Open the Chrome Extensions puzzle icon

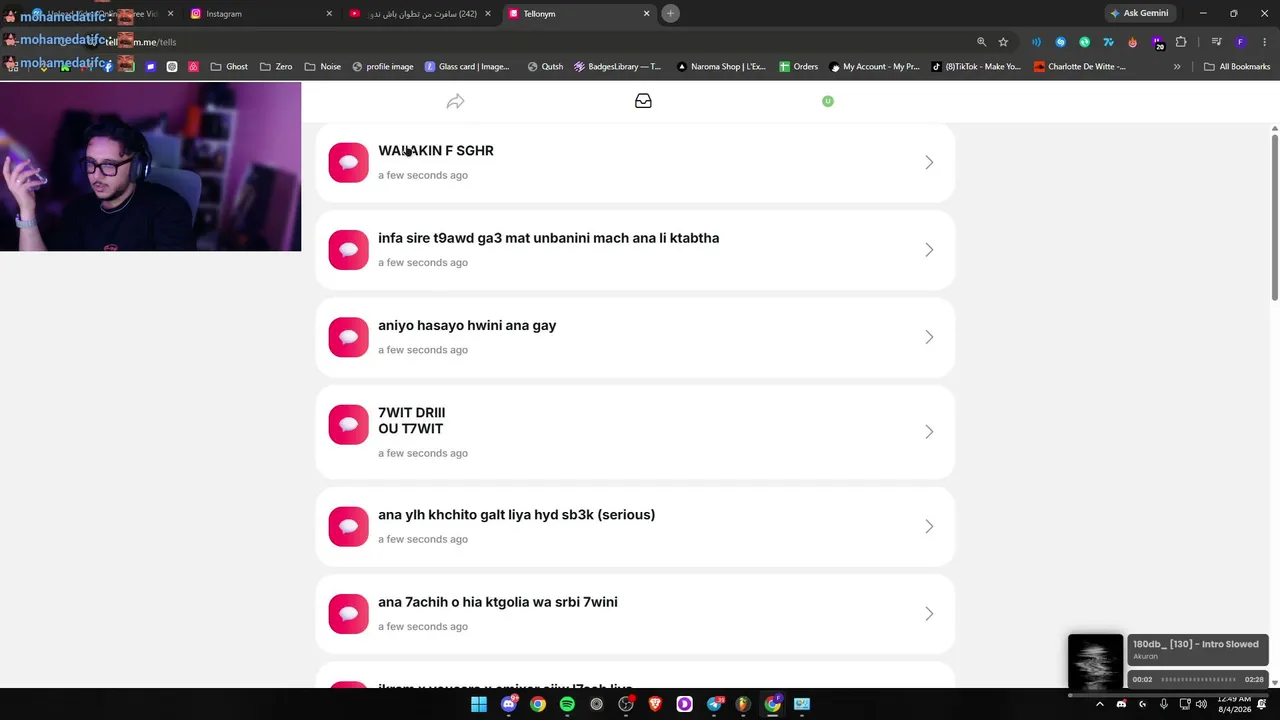pyautogui.click(x=1181, y=42)
